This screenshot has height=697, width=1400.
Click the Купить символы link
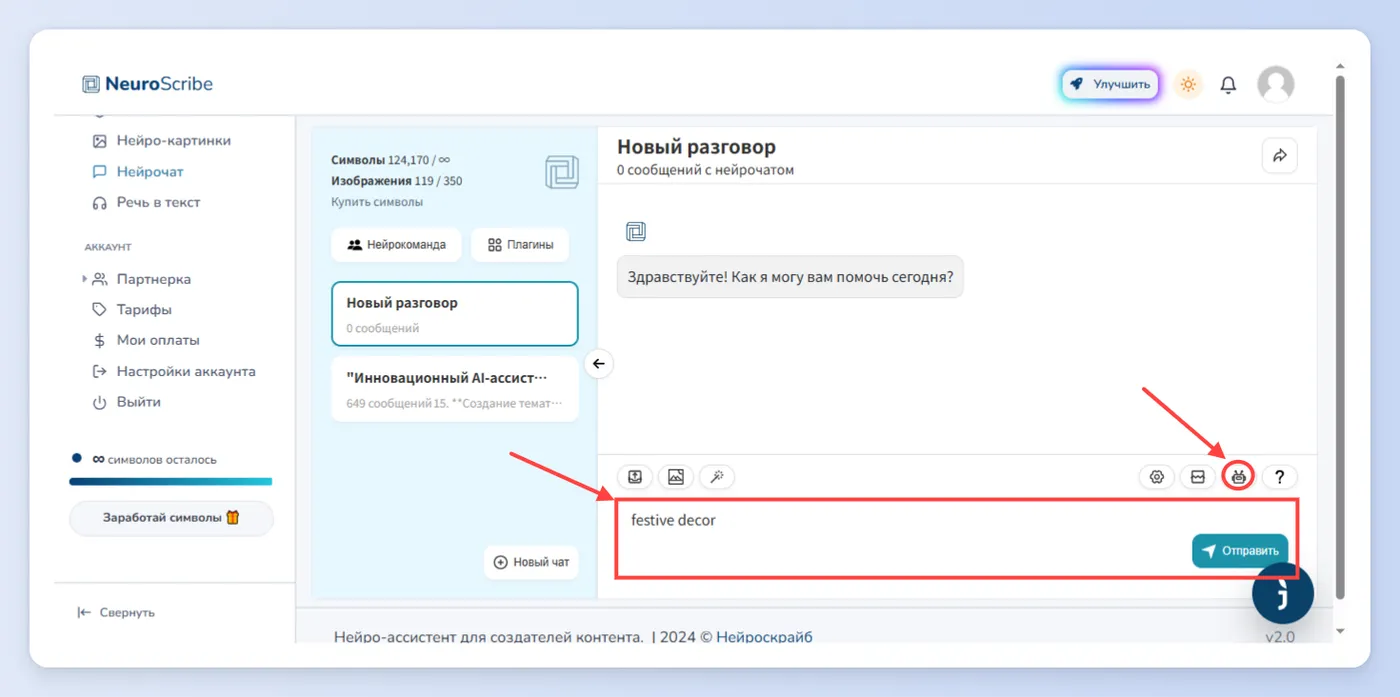pyautogui.click(x=377, y=202)
